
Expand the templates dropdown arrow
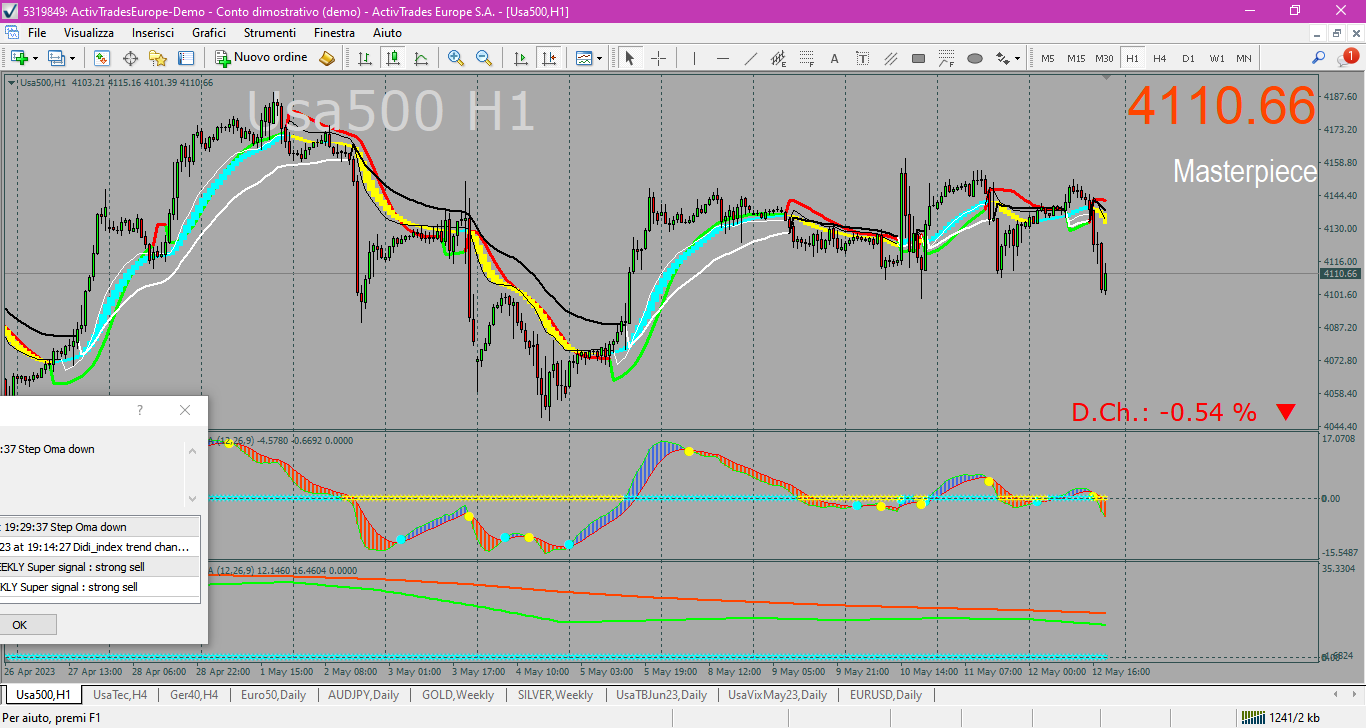point(600,58)
